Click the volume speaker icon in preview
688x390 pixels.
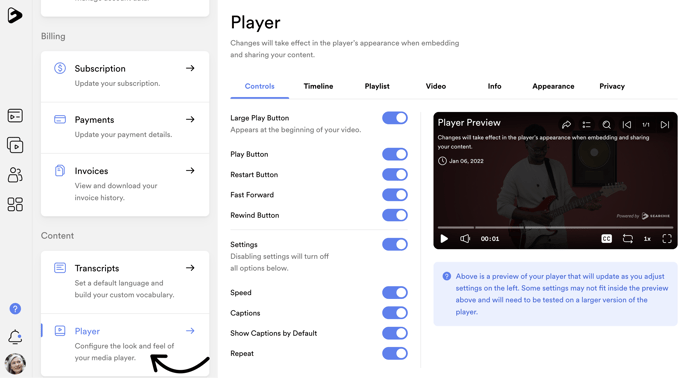point(465,239)
